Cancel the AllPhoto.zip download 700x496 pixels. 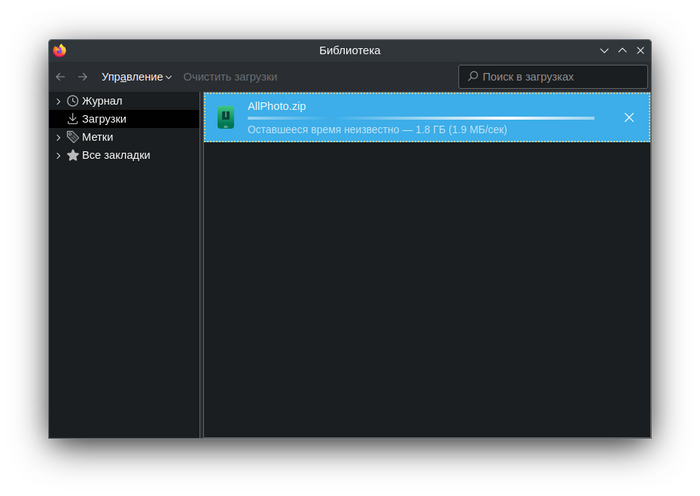pyautogui.click(x=629, y=118)
